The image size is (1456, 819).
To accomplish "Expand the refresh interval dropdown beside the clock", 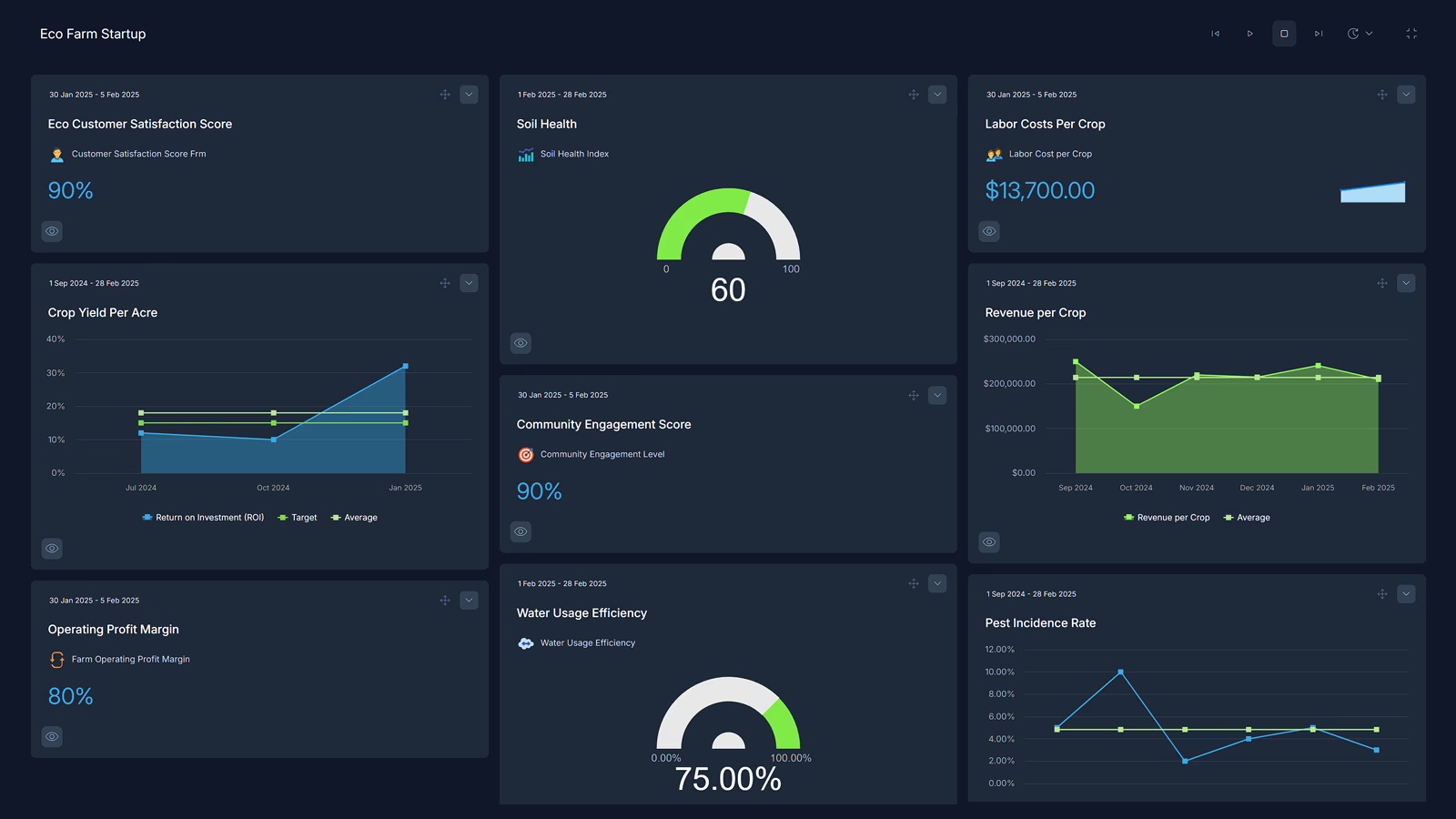I will [x=1370, y=33].
